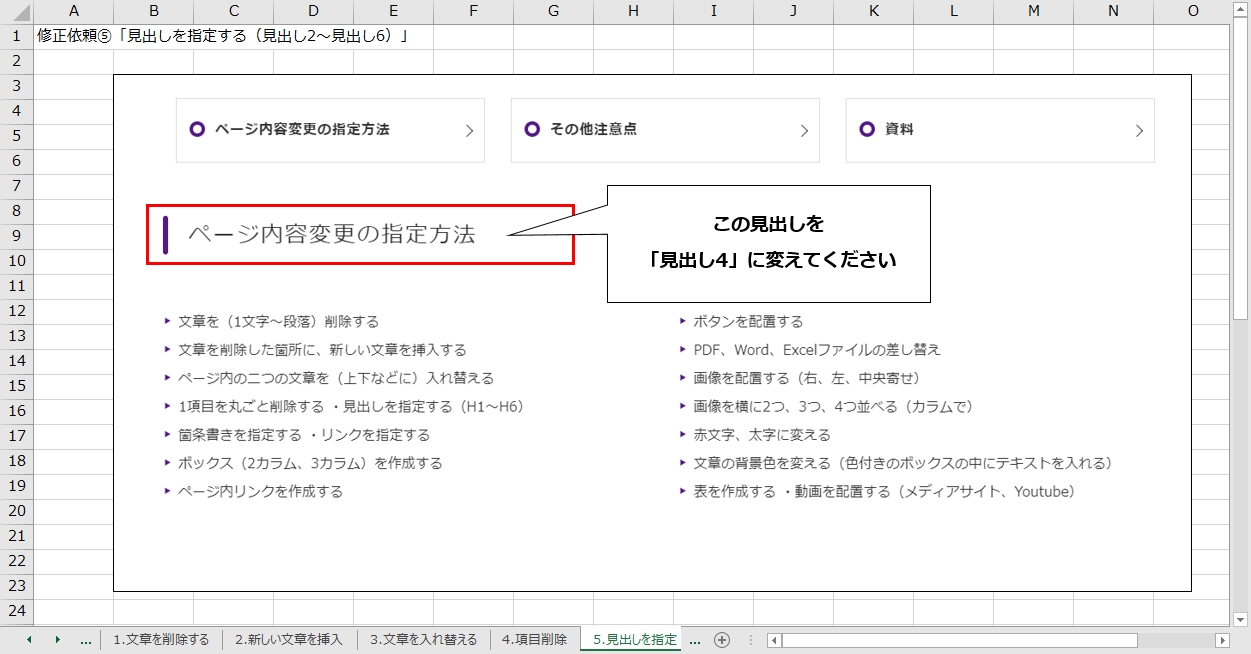
Task: Switch to the 1.文章を削除する sheet tab
Action: pos(161,640)
